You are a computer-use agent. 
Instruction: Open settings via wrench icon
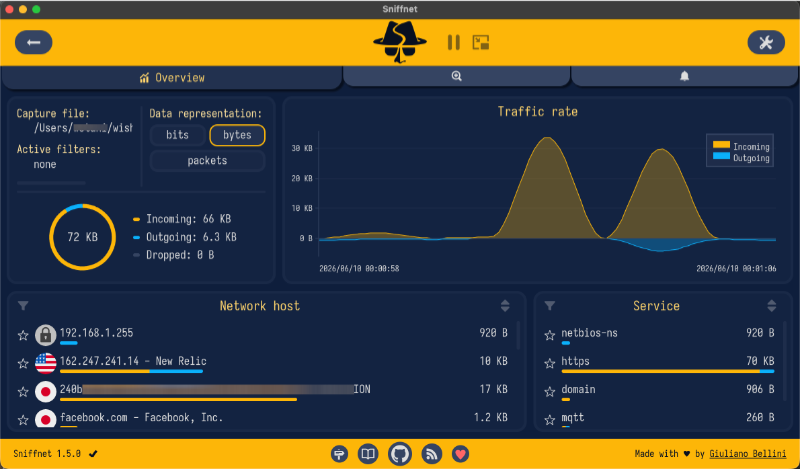coord(766,42)
